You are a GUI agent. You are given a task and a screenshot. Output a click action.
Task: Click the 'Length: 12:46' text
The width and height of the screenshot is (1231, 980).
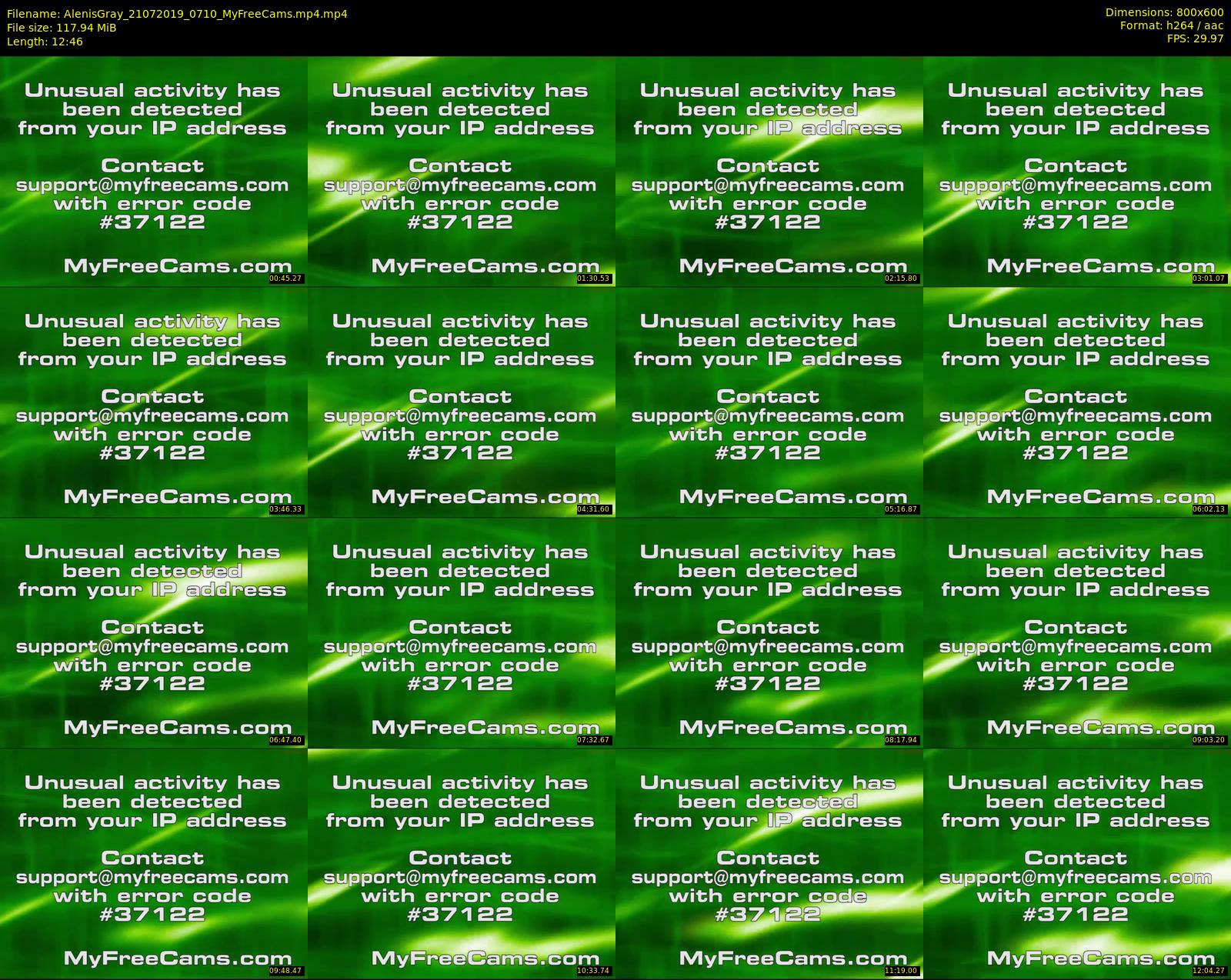point(45,42)
